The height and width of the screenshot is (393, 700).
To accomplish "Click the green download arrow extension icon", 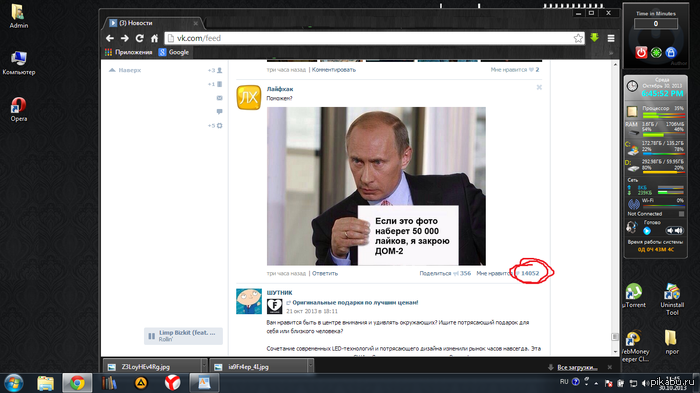I will pyautogui.click(x=594, y=38).
